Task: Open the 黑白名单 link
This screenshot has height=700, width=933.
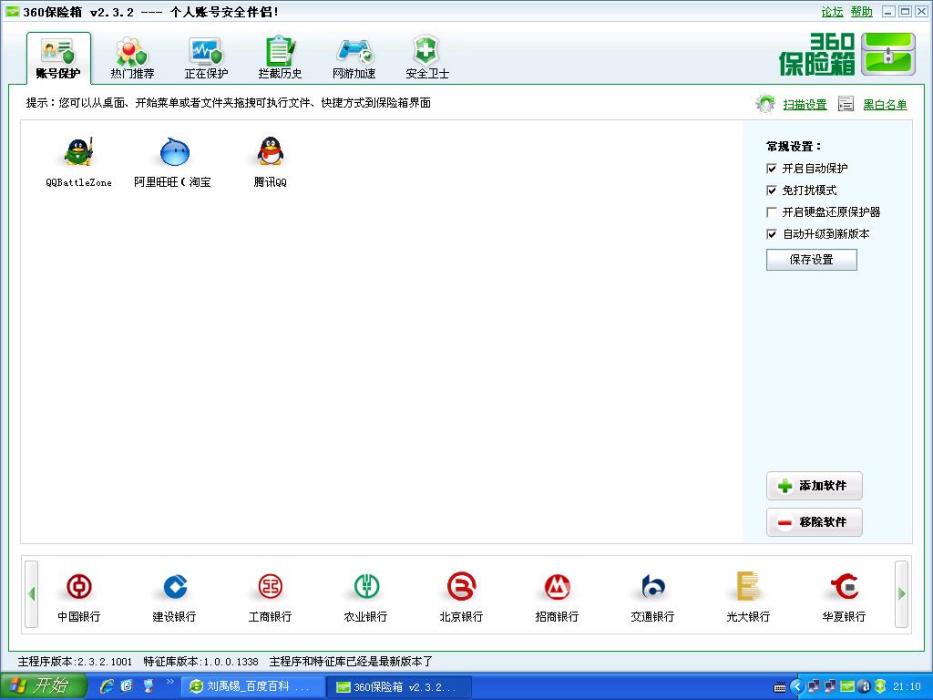Action: 885,105
